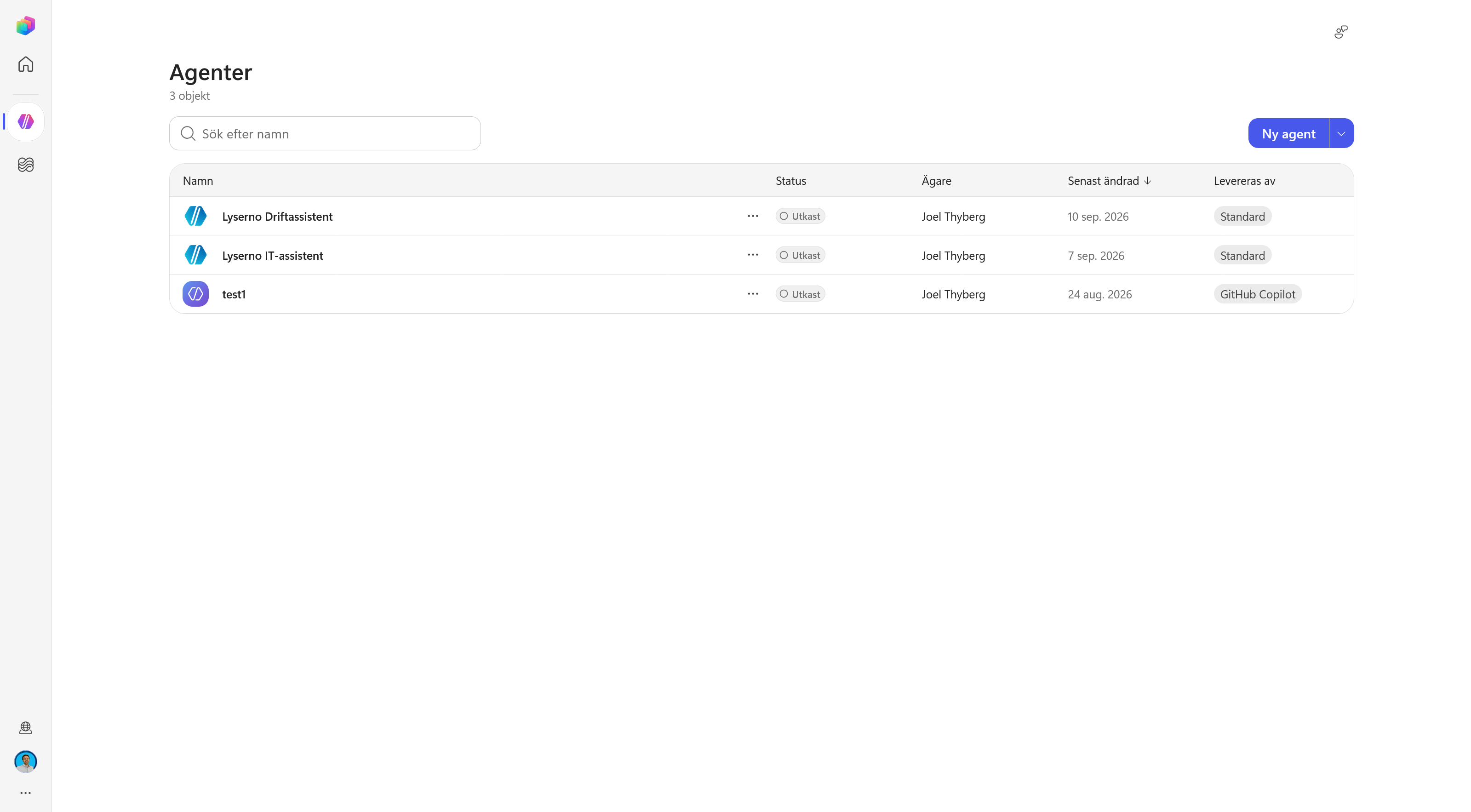Click Standard badge in Lyserno Driftassistent row
Viewport: 1471px width, 812px height.
tap(1242, 217)
